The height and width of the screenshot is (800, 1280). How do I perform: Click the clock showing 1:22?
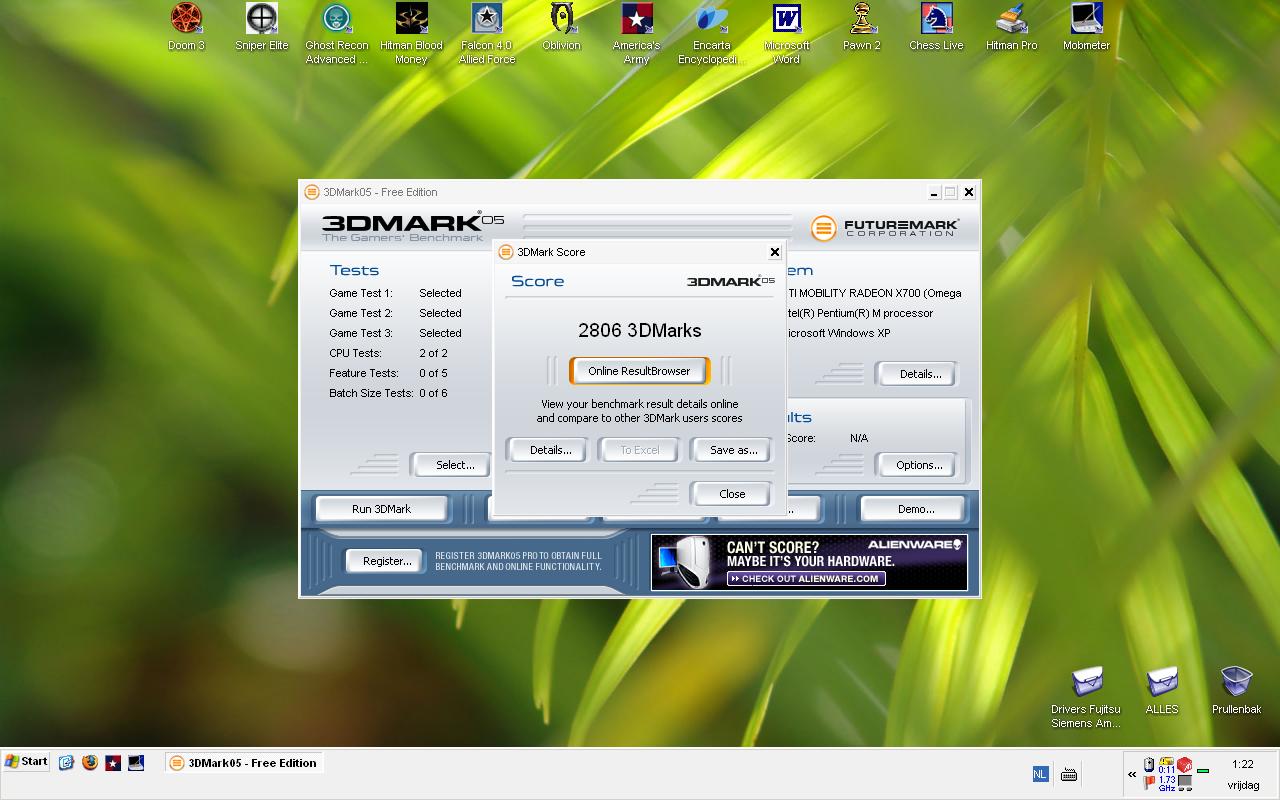pos(1243,764)
